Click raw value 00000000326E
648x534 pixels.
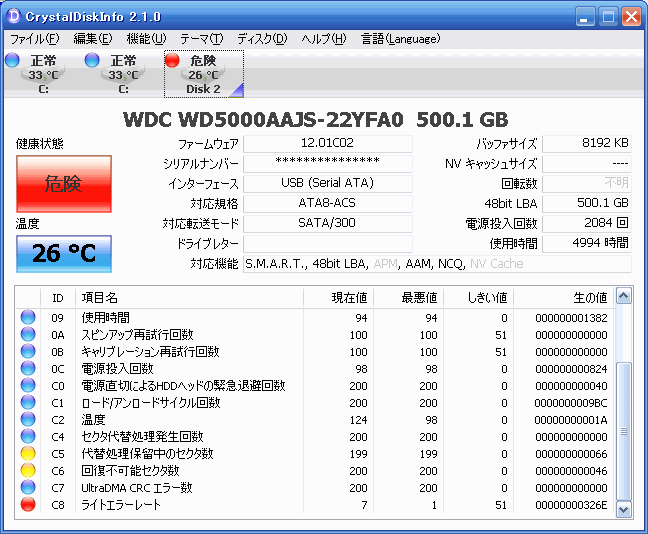[x=571, y=505]
